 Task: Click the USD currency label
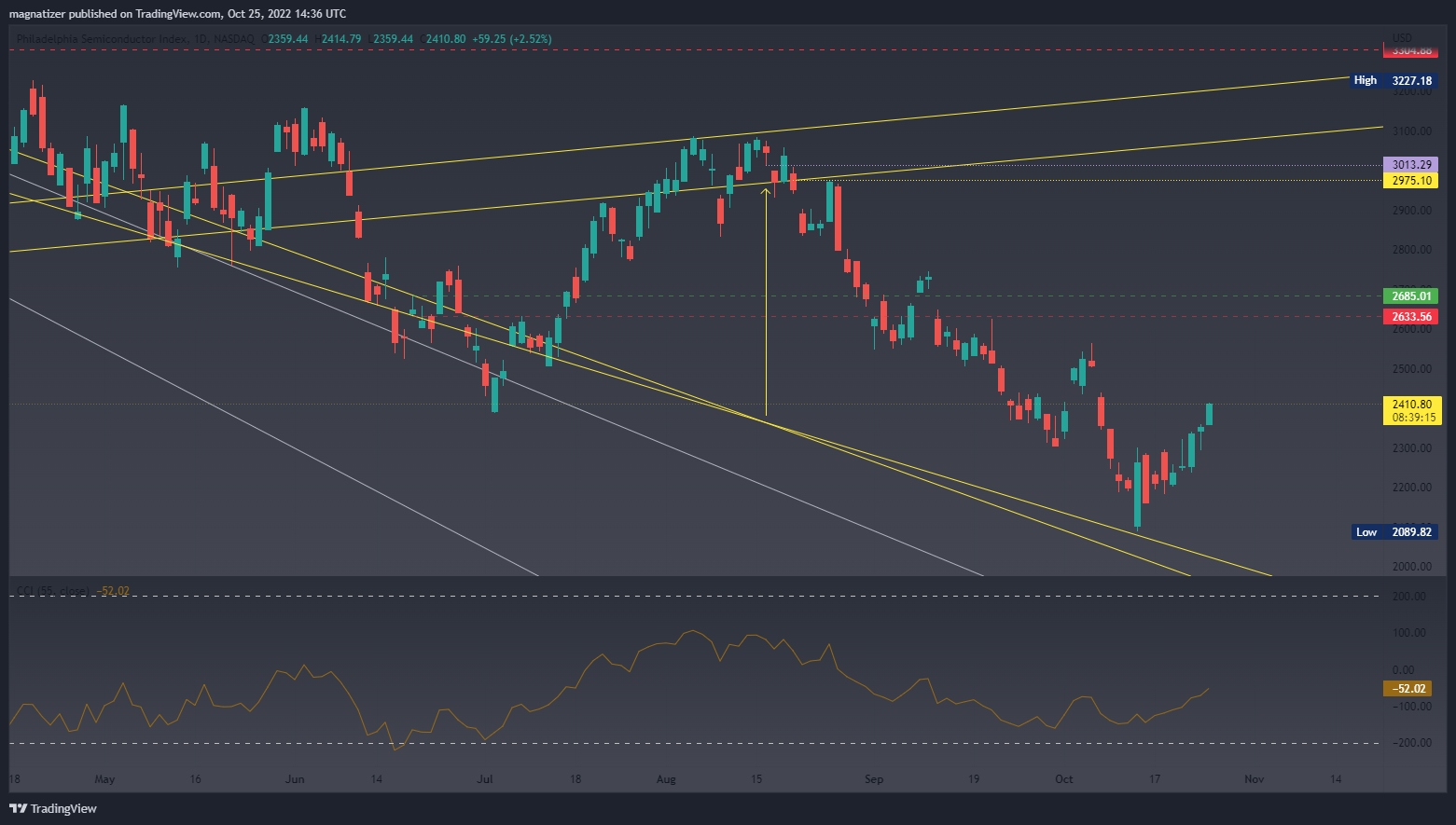point(1402,38)
